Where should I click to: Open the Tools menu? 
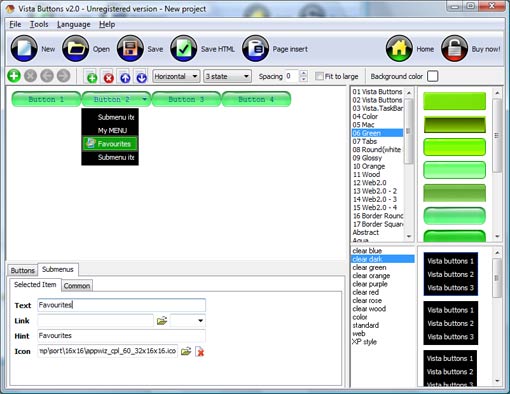(39, 24)
